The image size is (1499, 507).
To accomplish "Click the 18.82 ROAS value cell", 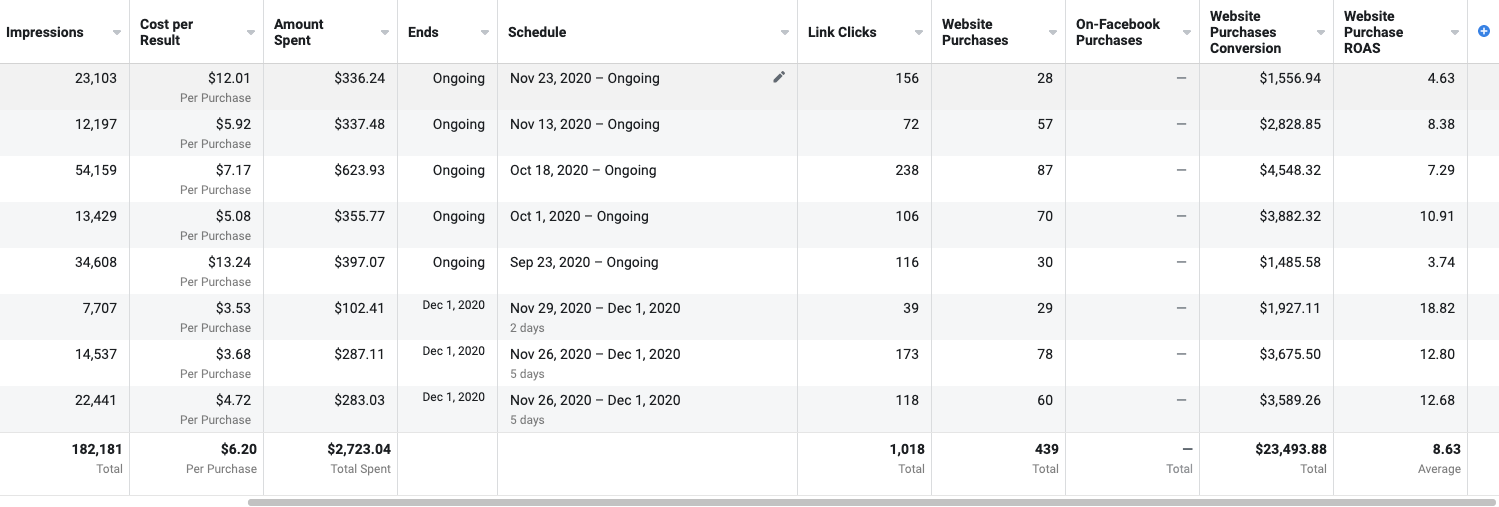I will pyautogui.click(x=1436, y=308).
